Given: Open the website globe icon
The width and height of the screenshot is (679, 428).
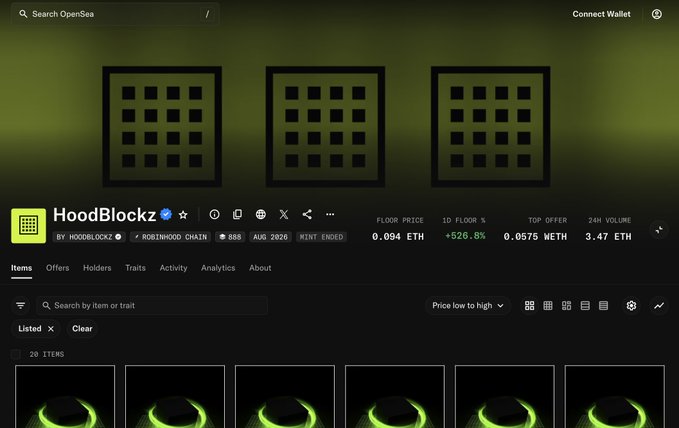Looking at the screenshot, I should 261,214.
